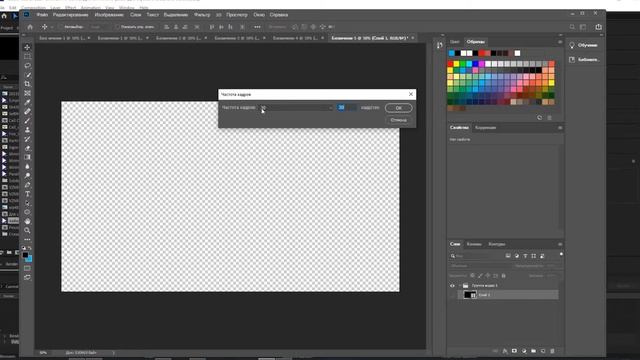
Task: Open the Swatches panel menu
Action: (x=560, y=42)
